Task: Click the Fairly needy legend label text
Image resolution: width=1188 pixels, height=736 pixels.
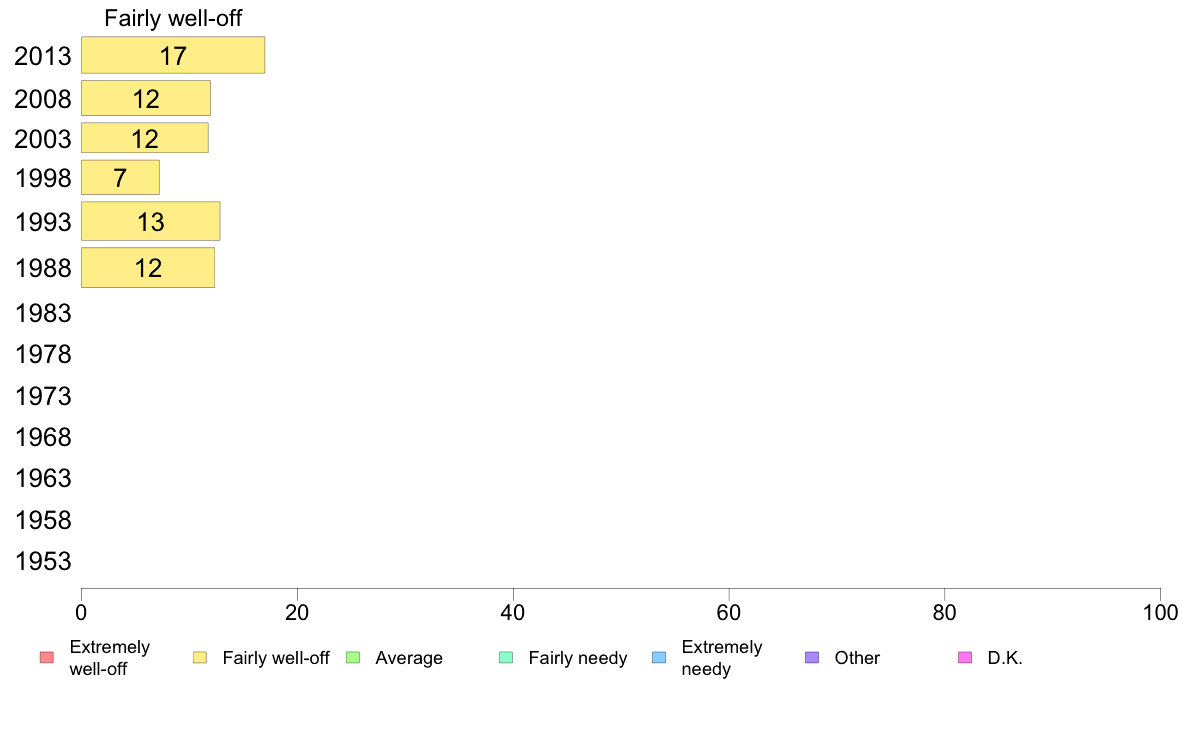Action: 578,658
